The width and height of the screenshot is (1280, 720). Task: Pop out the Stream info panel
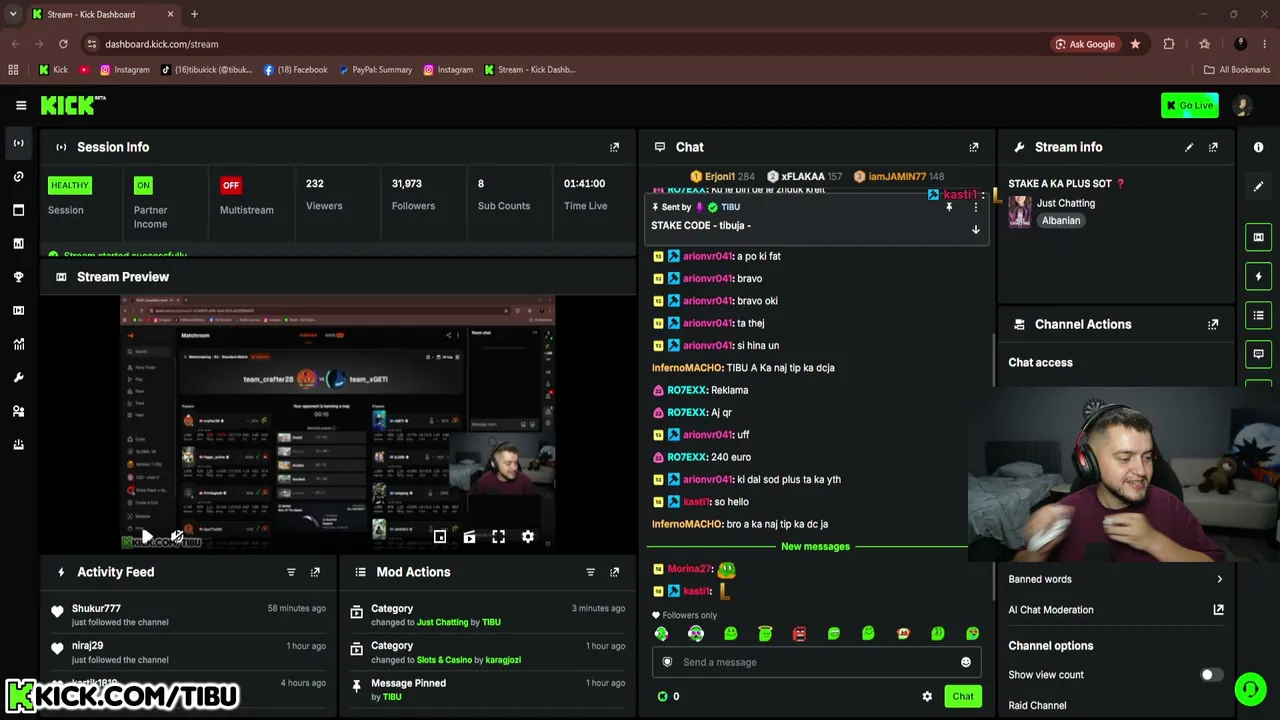coord(1213,147)
